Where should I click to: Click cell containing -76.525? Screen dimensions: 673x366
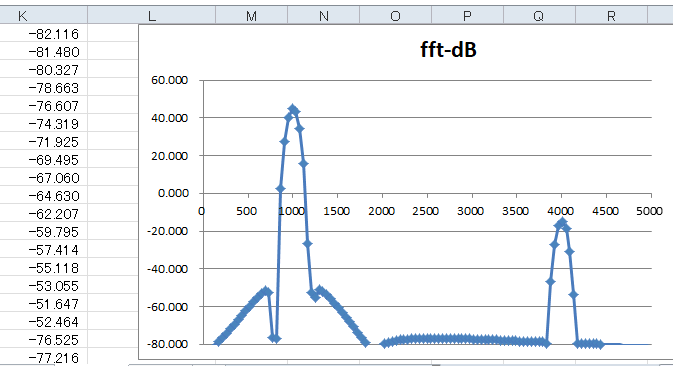(x=43, y=340)
